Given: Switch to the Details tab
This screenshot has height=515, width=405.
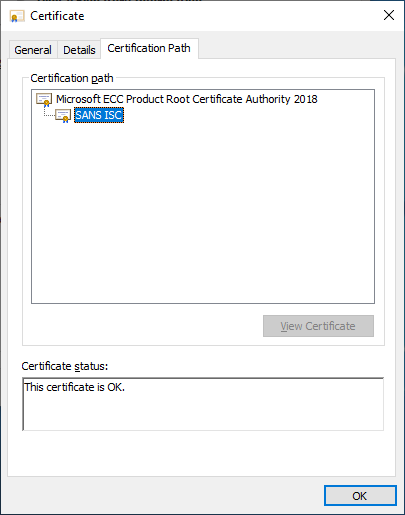Looking at the screenshot, I should pyautogui.click(x=79, y=50).
